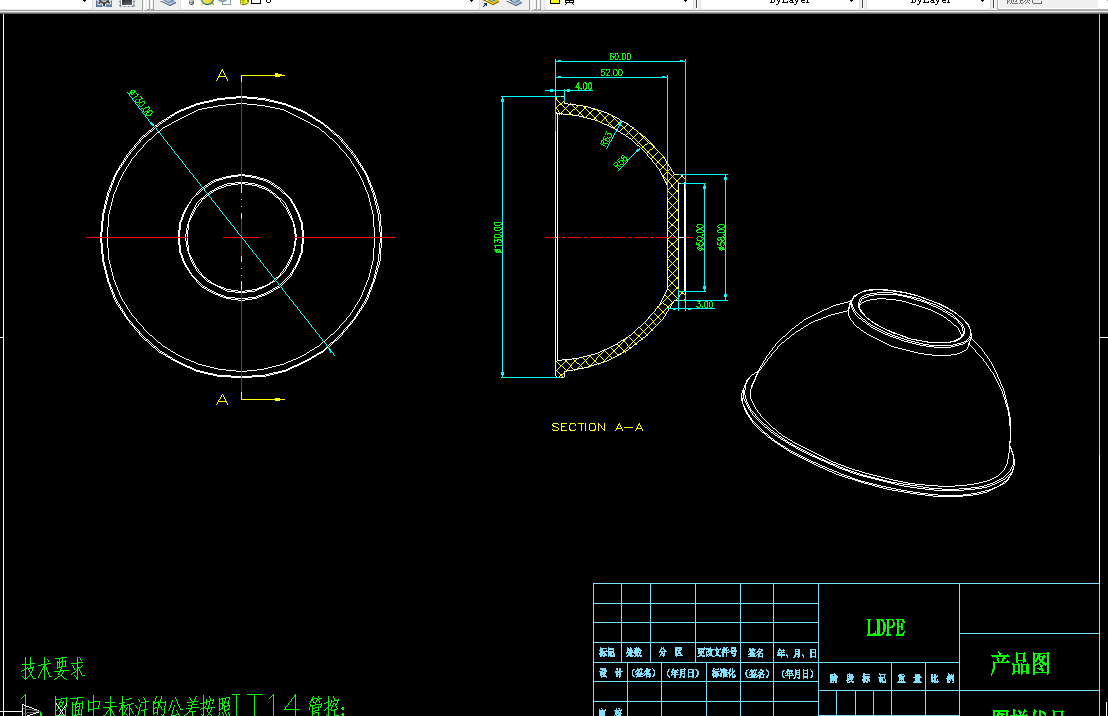
Task: Pick the inner double circle in front view
Action: point(241,237)
